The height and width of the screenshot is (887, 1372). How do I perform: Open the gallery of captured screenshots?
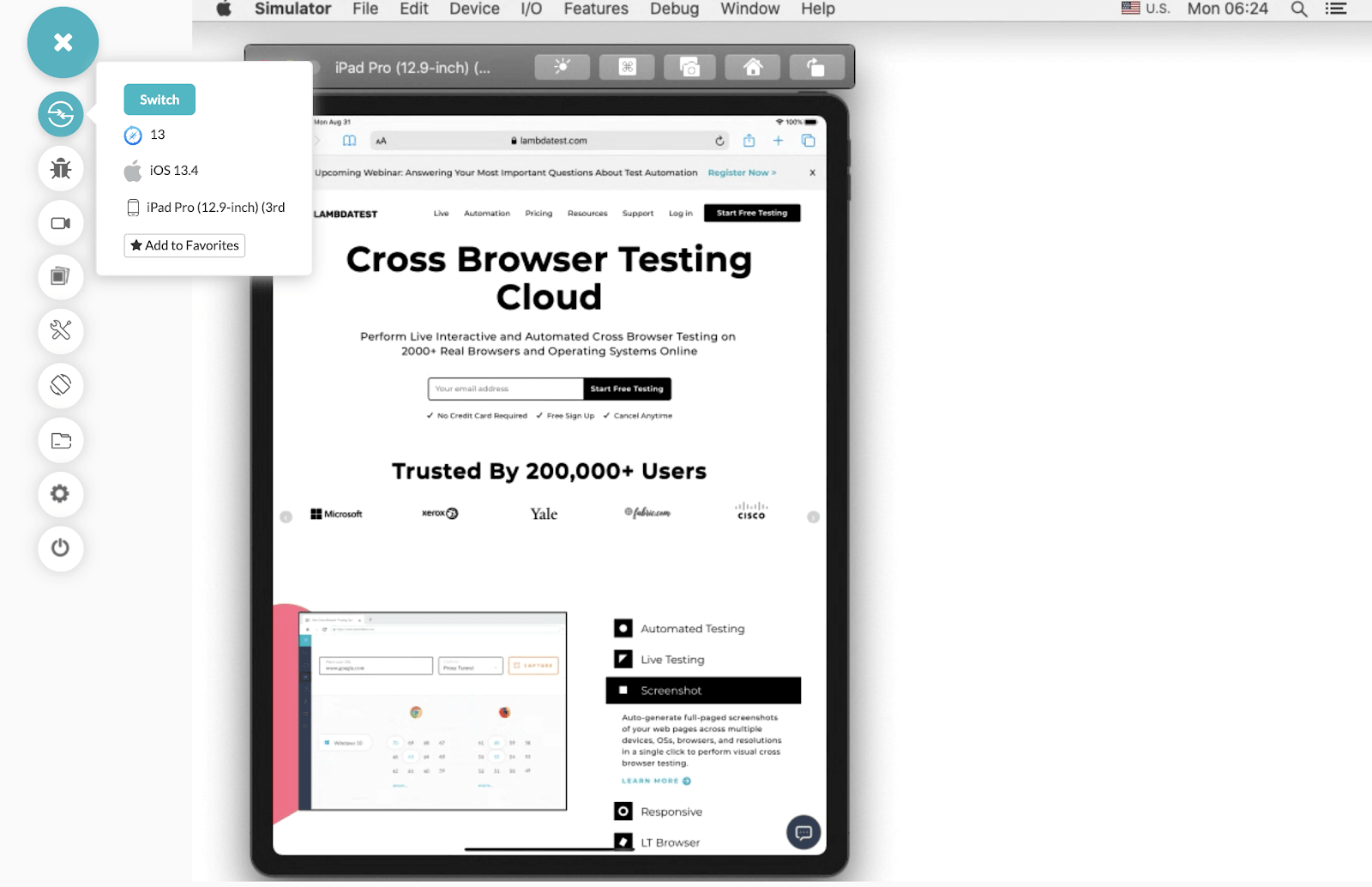coord(60,277)
